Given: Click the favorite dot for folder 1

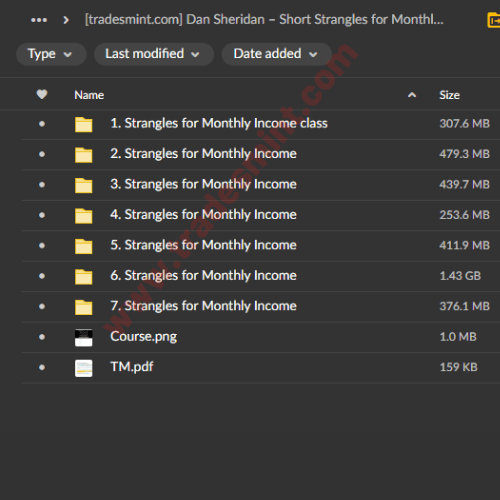Looking at the screenshot, I should tap(42, 124).
